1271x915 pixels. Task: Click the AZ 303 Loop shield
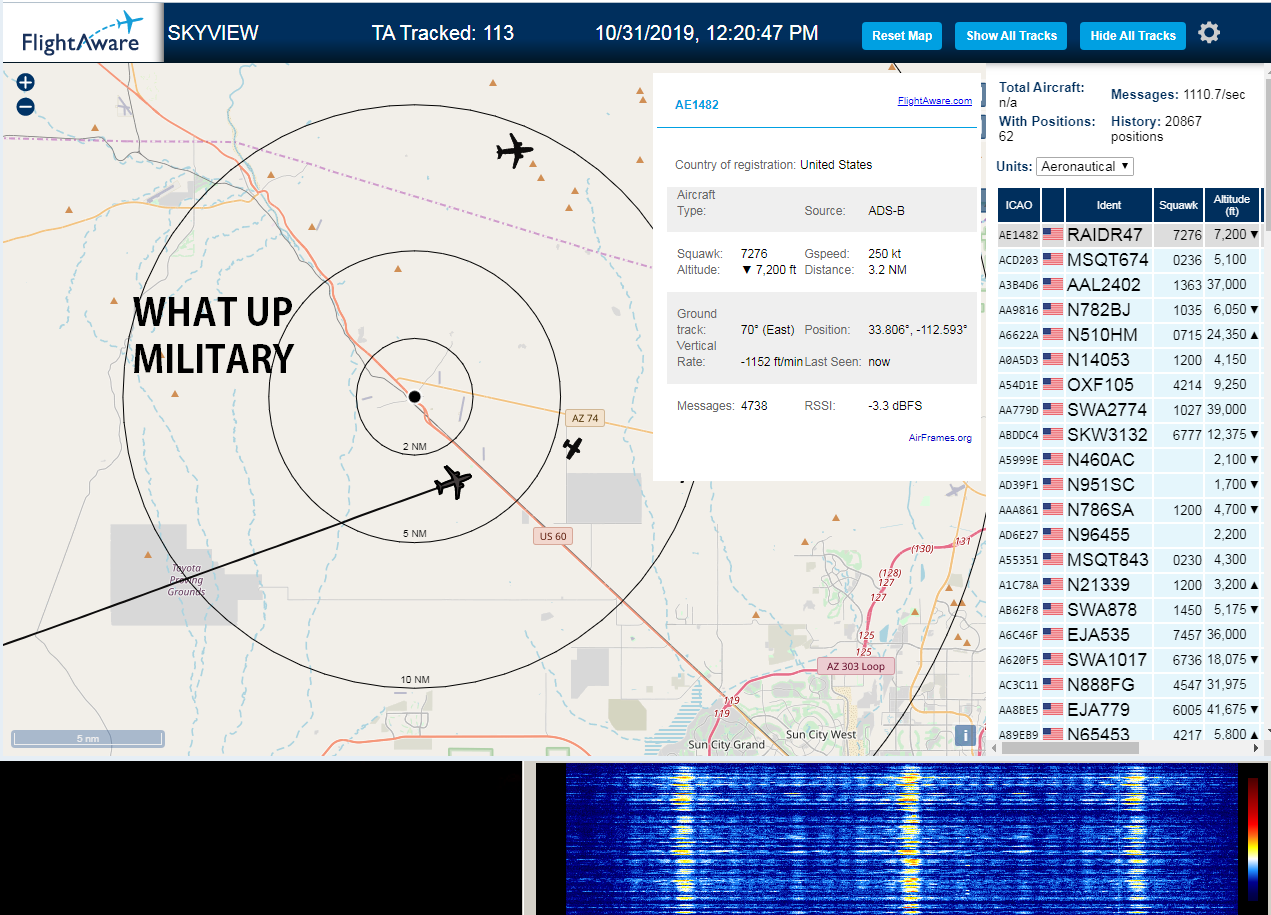[856, 666]
